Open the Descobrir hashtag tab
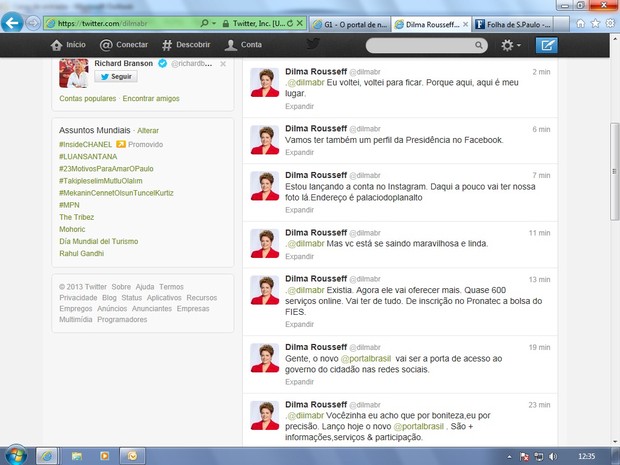Image resolution: width=620 pixels, height=465 pixels. click(186, 45)
